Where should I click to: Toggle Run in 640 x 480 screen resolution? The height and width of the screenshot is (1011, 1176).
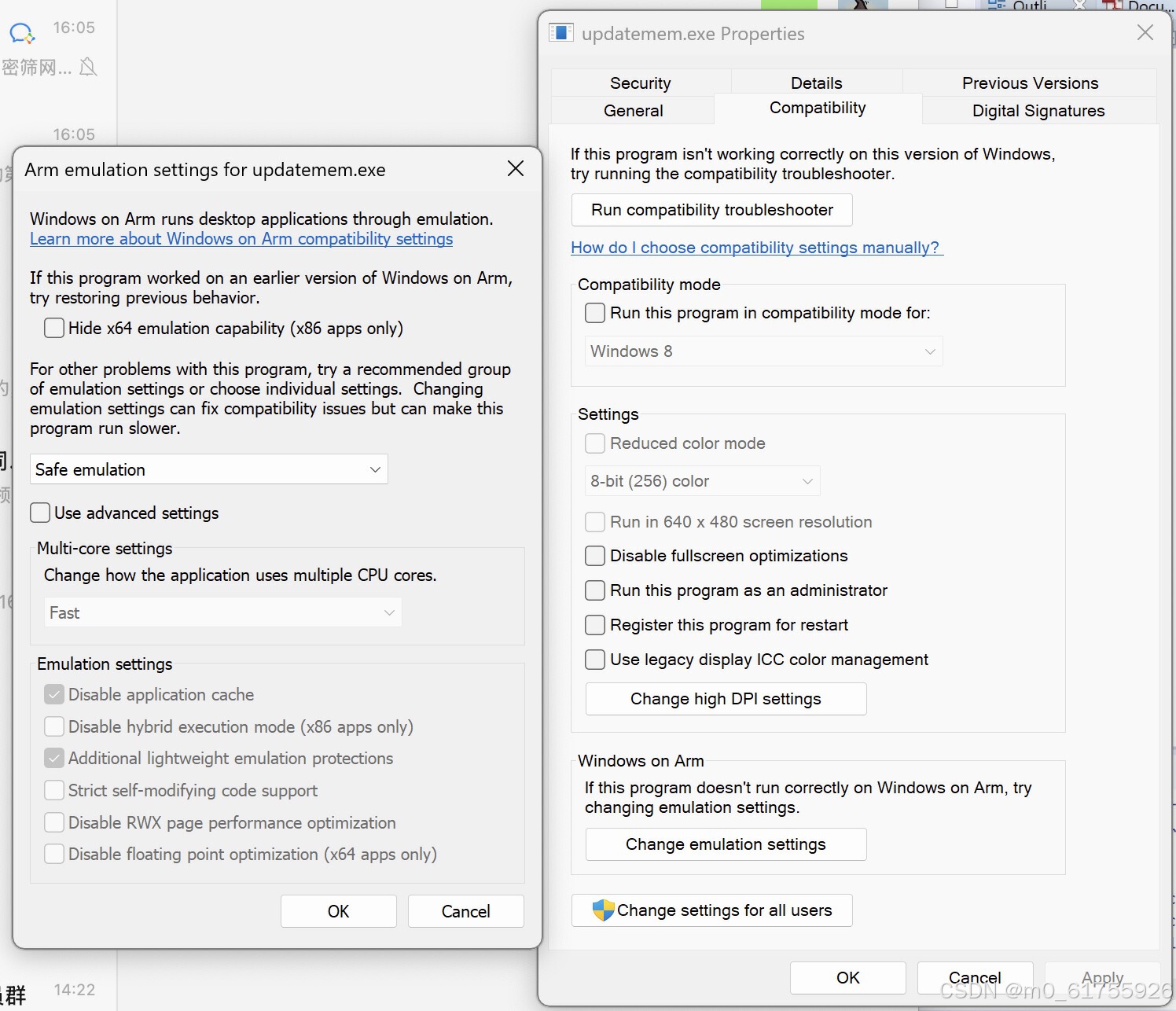tap(595, 522)
